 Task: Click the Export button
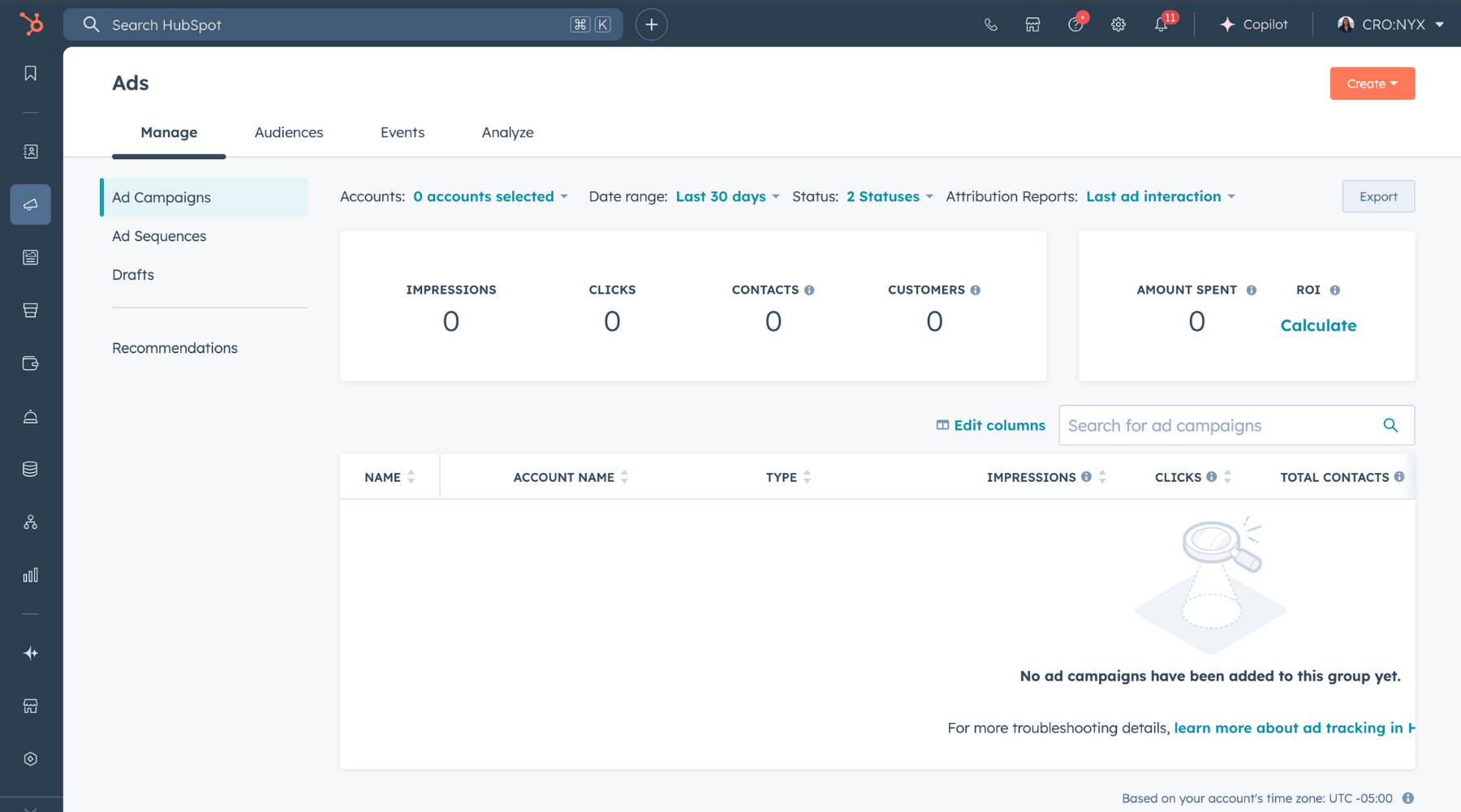click(1378, 196)
